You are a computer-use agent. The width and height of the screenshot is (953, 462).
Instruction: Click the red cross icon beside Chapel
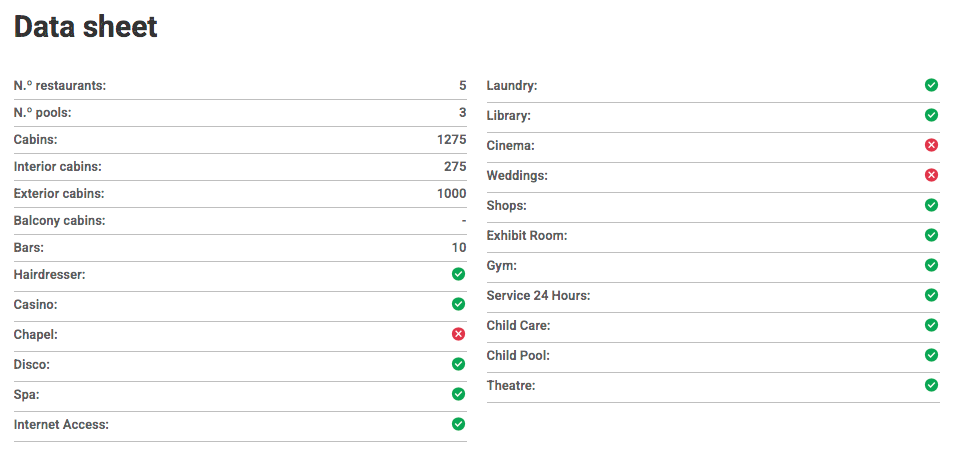459,334
